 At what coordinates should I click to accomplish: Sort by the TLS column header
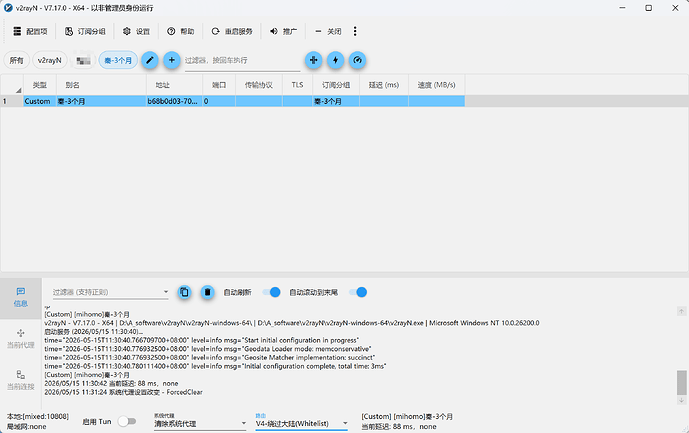tap(297, 85)
